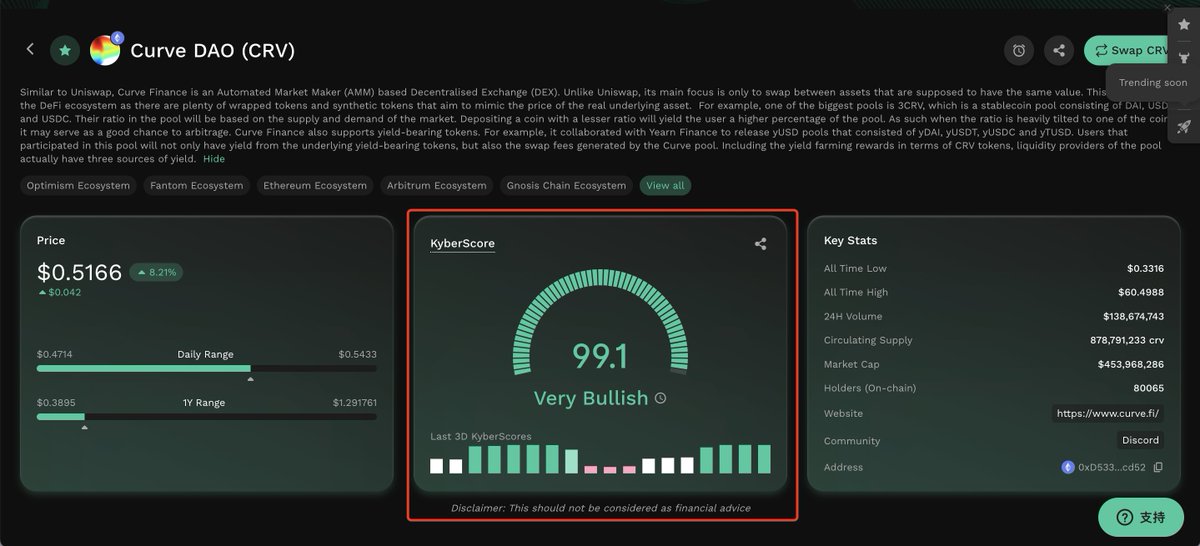Copy the contract address using the copy icon
This screenshot has width=1200, height=546.
[x=1158, y=467]
